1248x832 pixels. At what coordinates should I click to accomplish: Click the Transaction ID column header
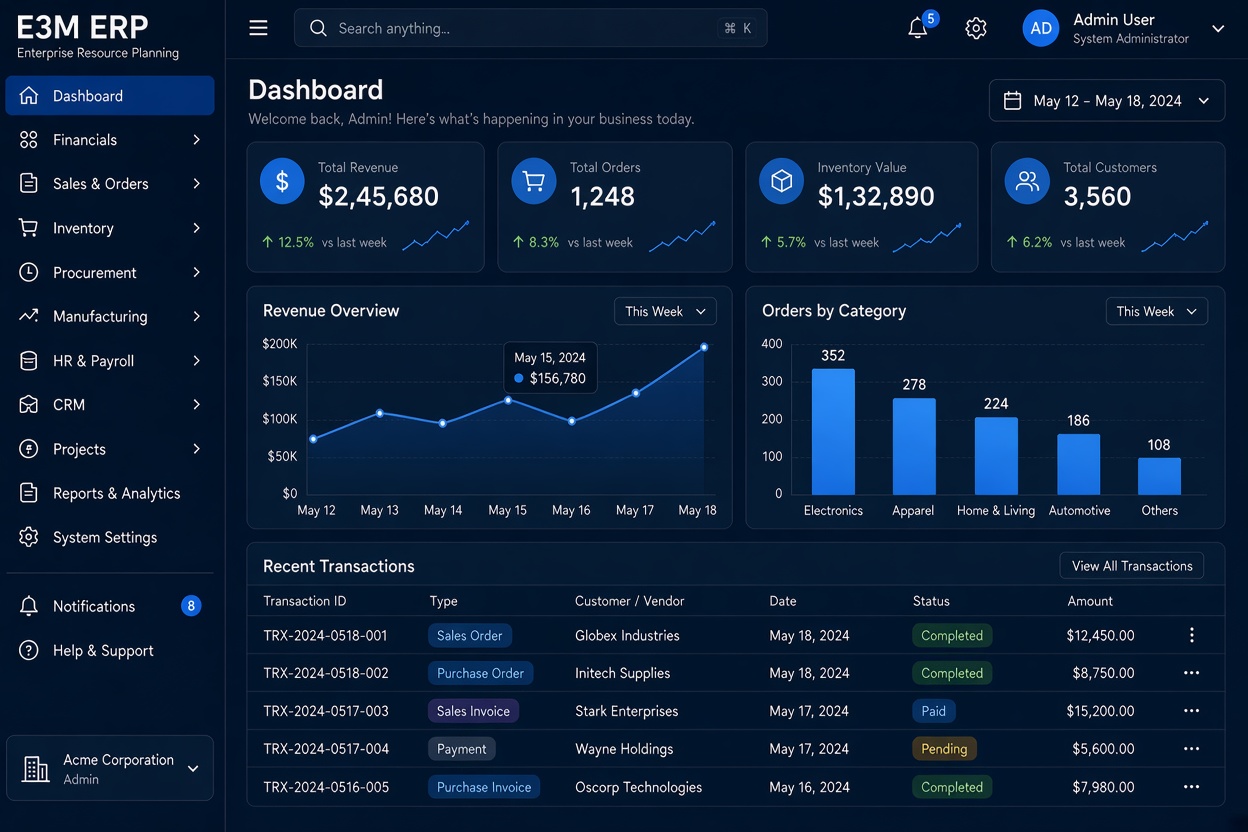coord(304,601)
